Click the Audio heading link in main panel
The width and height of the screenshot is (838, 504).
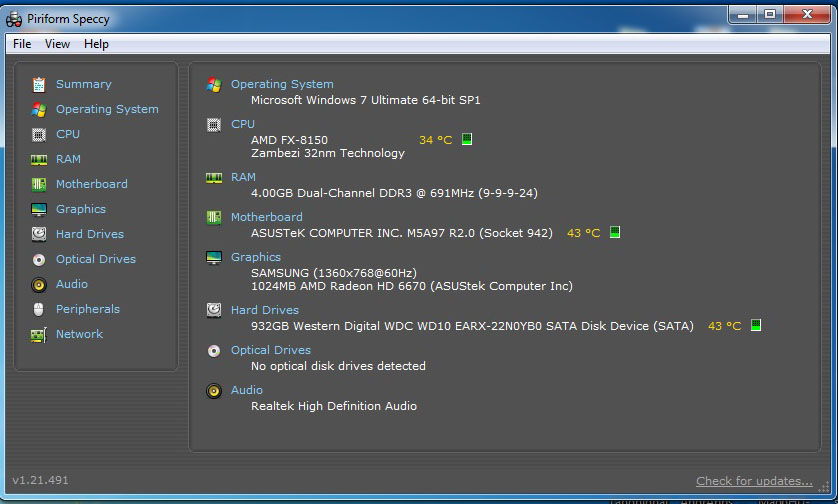(x=246, y=391)
